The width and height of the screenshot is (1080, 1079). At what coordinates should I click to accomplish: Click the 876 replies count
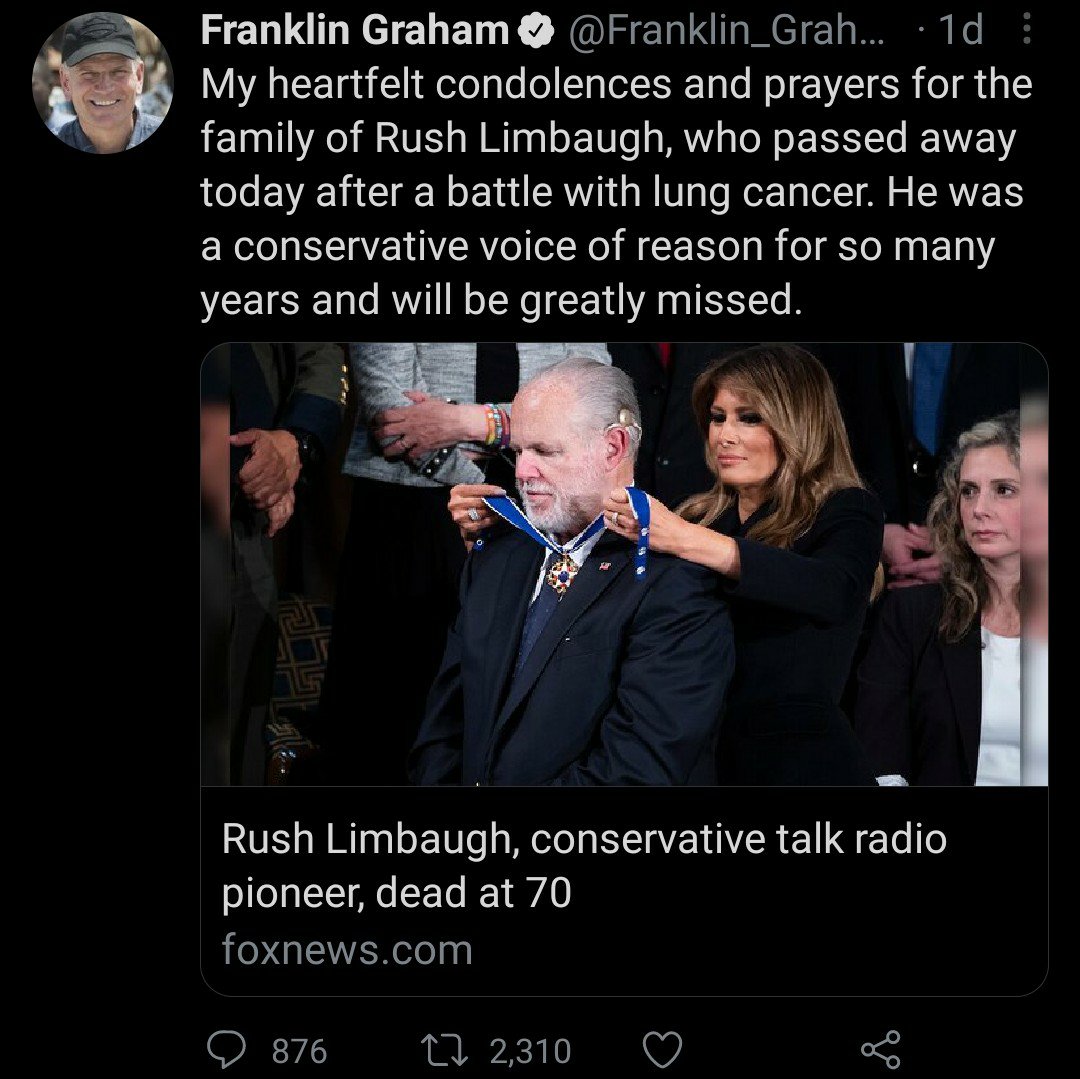coord(299,1051)
